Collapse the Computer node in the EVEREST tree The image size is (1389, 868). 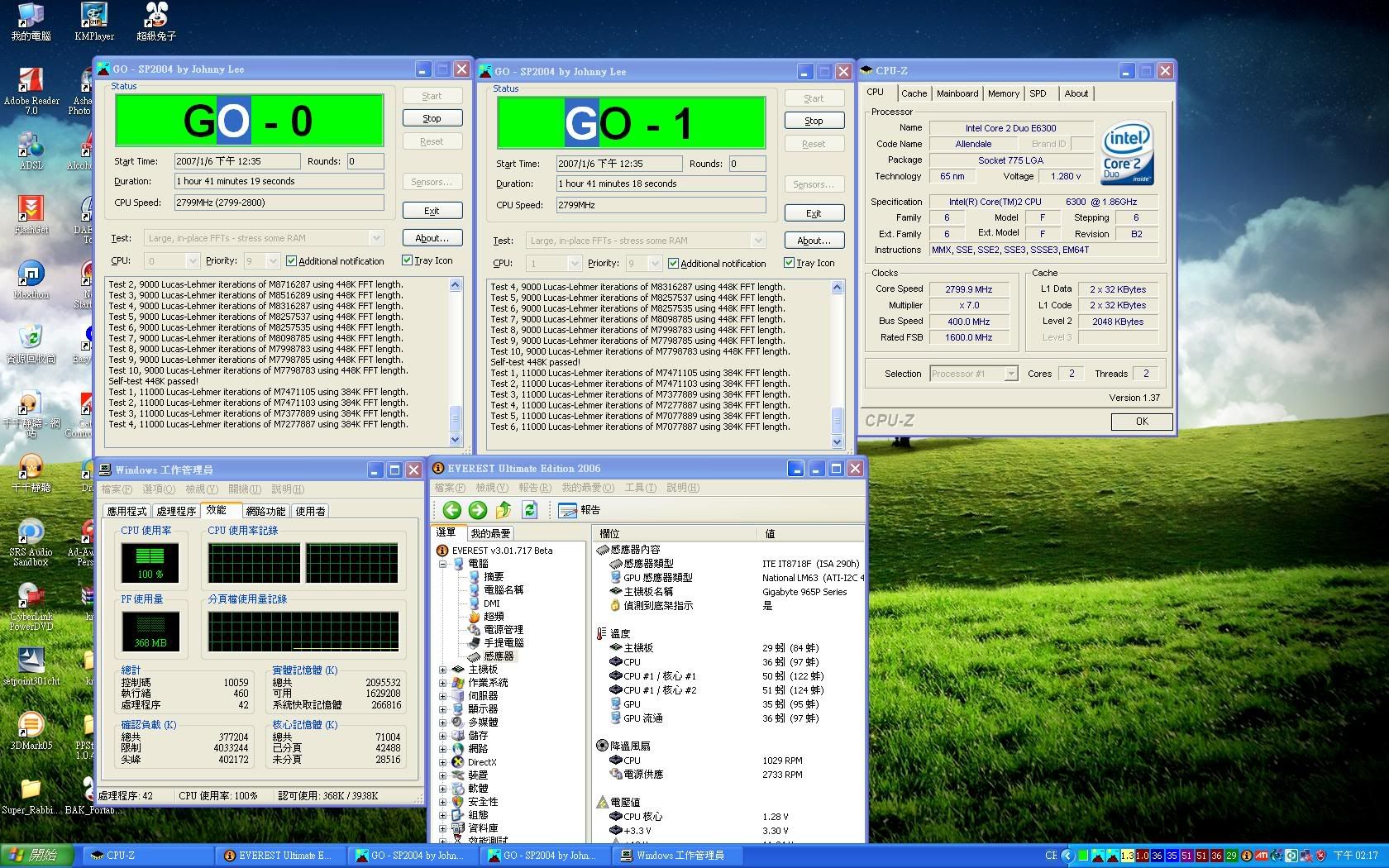click(x=442, y=564)
